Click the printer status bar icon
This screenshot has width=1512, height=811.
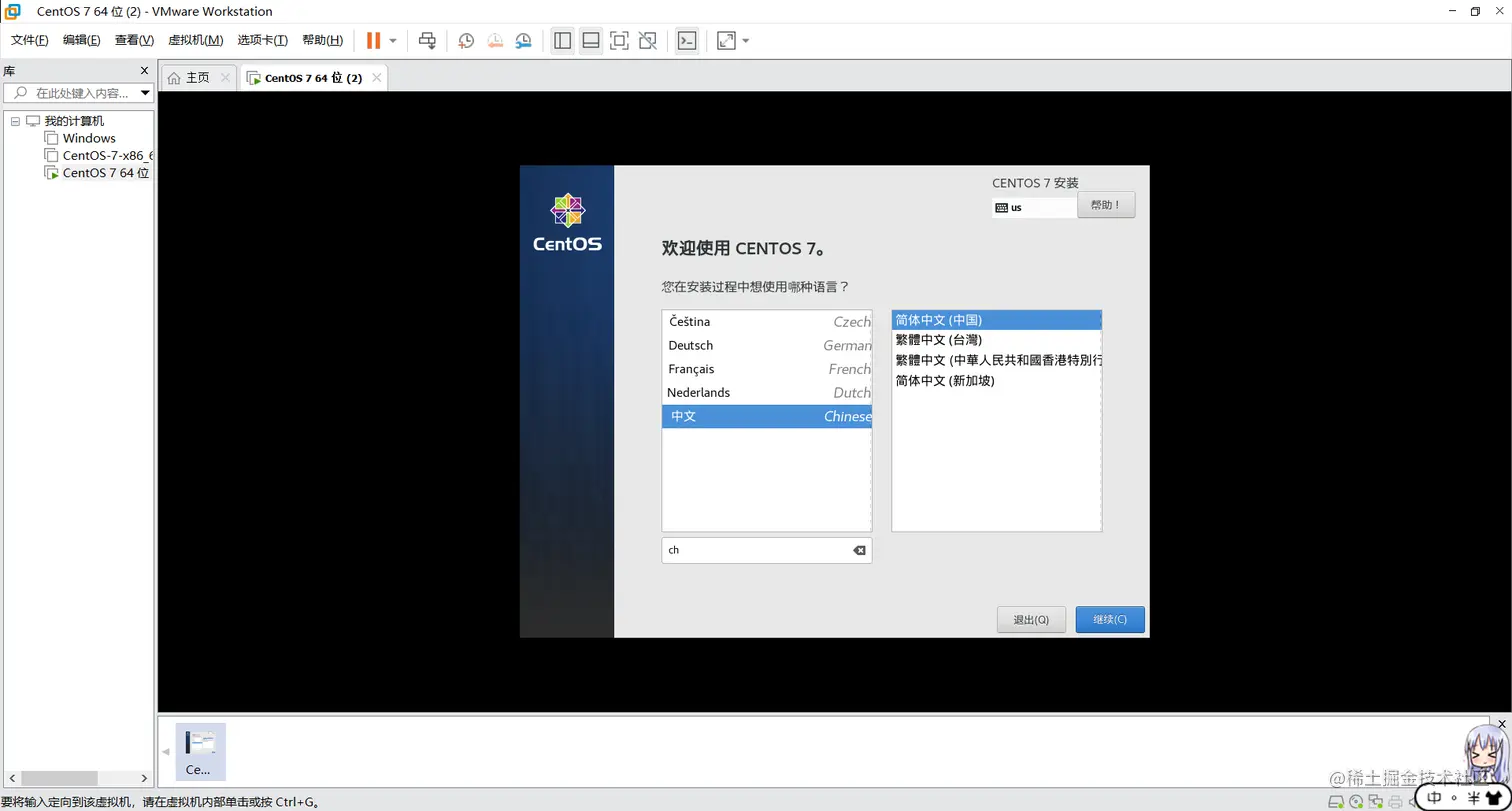[x=1394, y=802]
